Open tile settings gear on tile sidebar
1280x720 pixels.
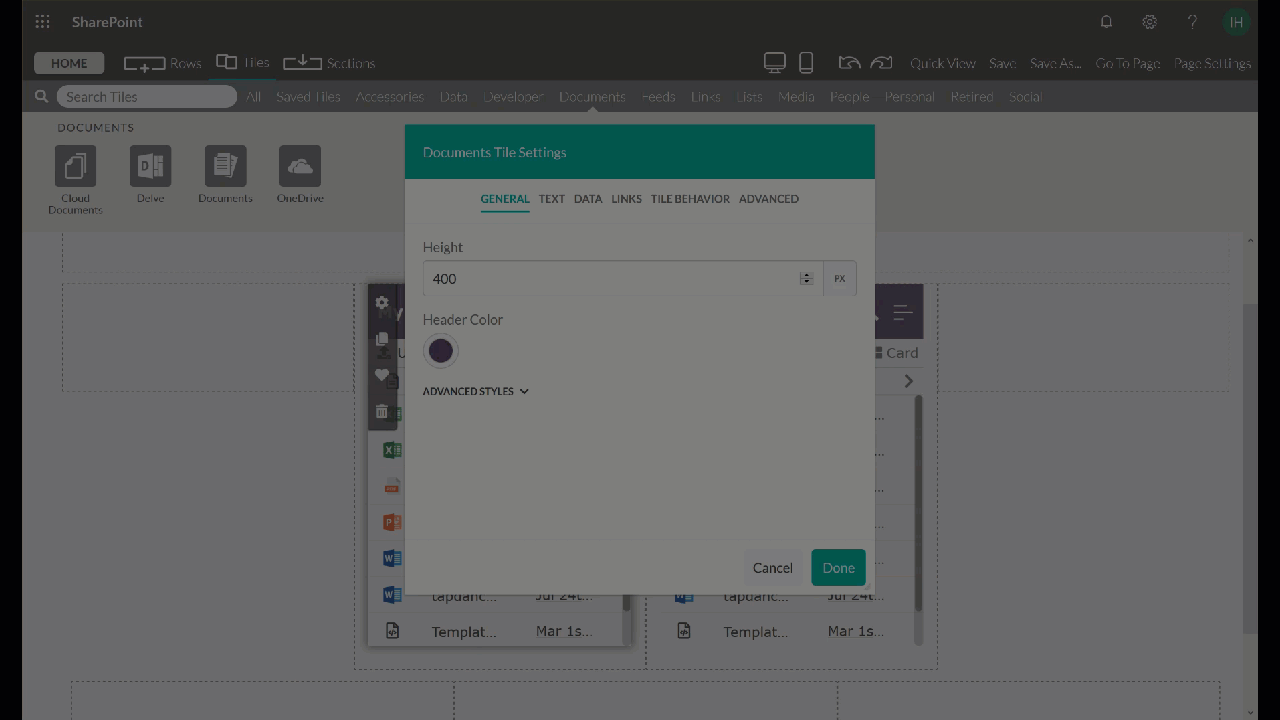(382, 303)
